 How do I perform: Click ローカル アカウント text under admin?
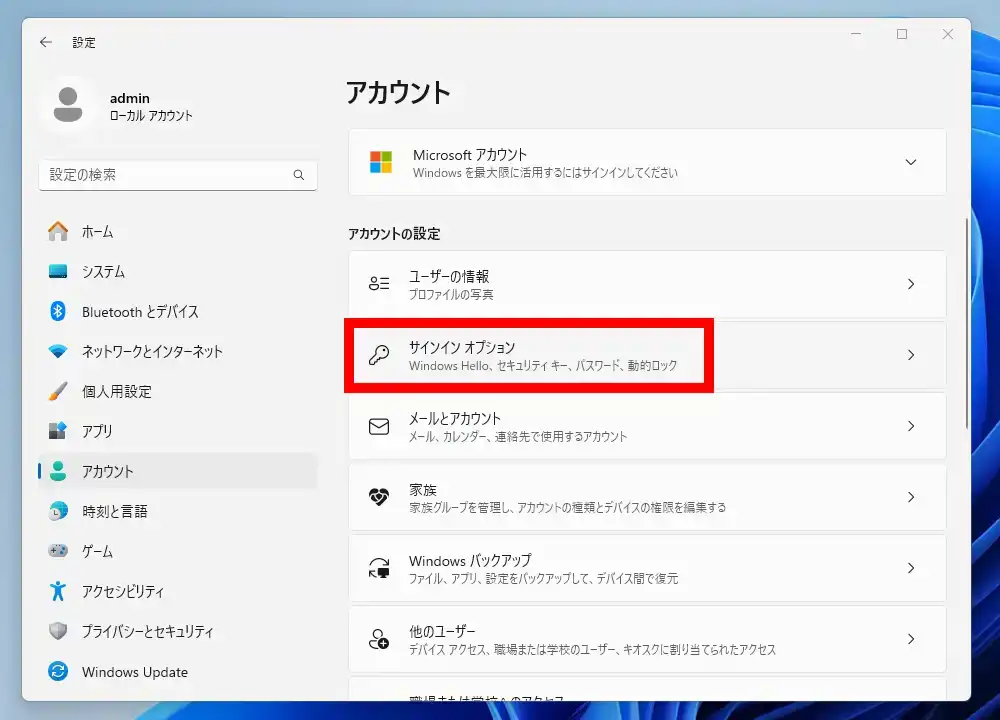(x=151, y=115)
